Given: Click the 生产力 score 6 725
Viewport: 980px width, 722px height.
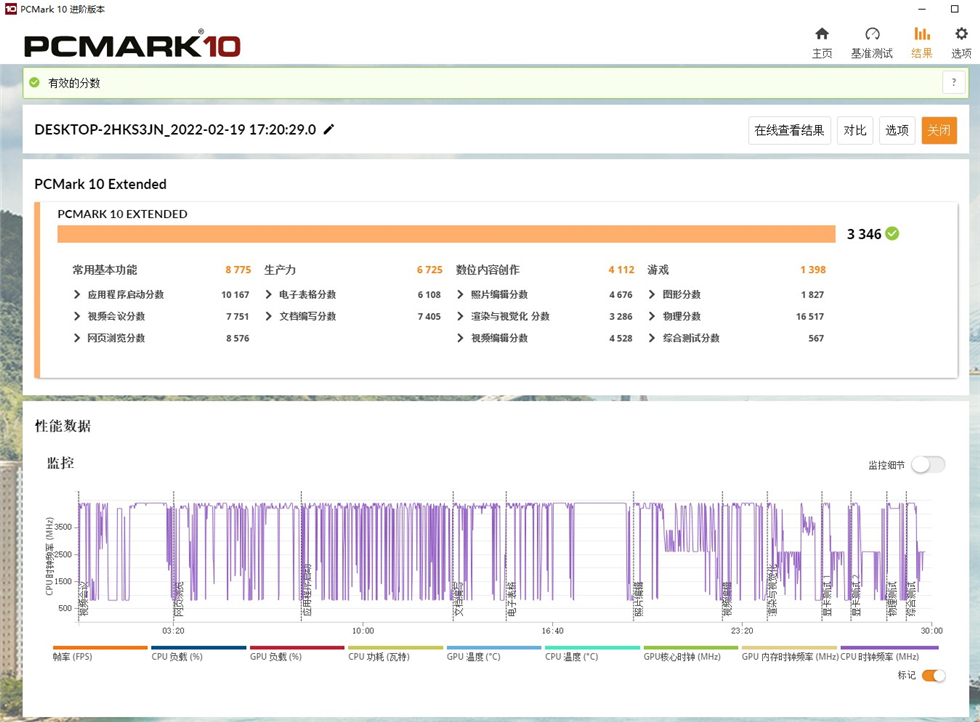Looking at the screenshot, I should point(429,269).
